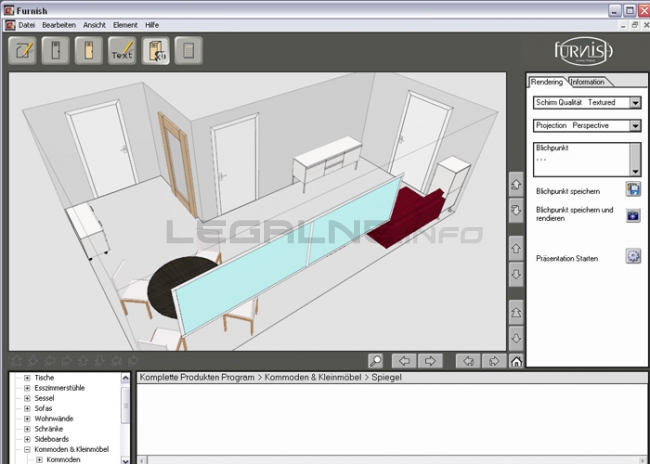Select the Schränke category label
The width and height of the screenshot is (650, 464).
[49, 429]
